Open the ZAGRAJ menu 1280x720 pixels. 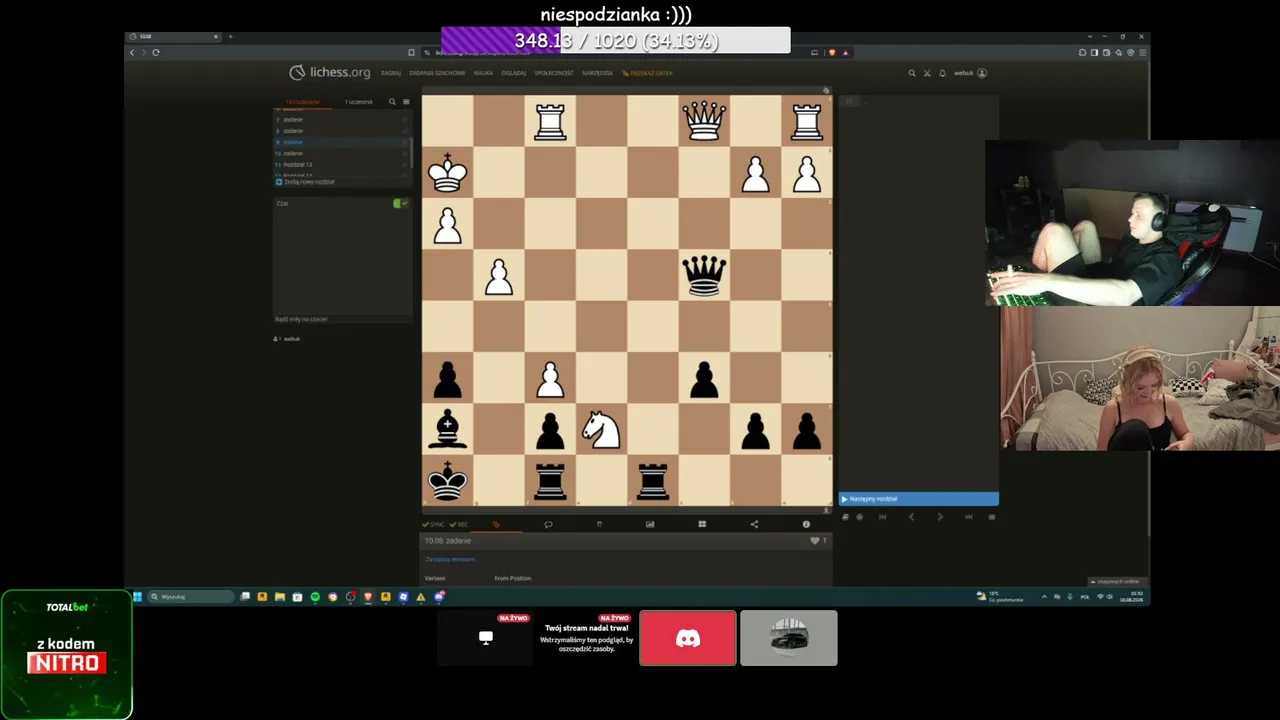tap(390, 73)
